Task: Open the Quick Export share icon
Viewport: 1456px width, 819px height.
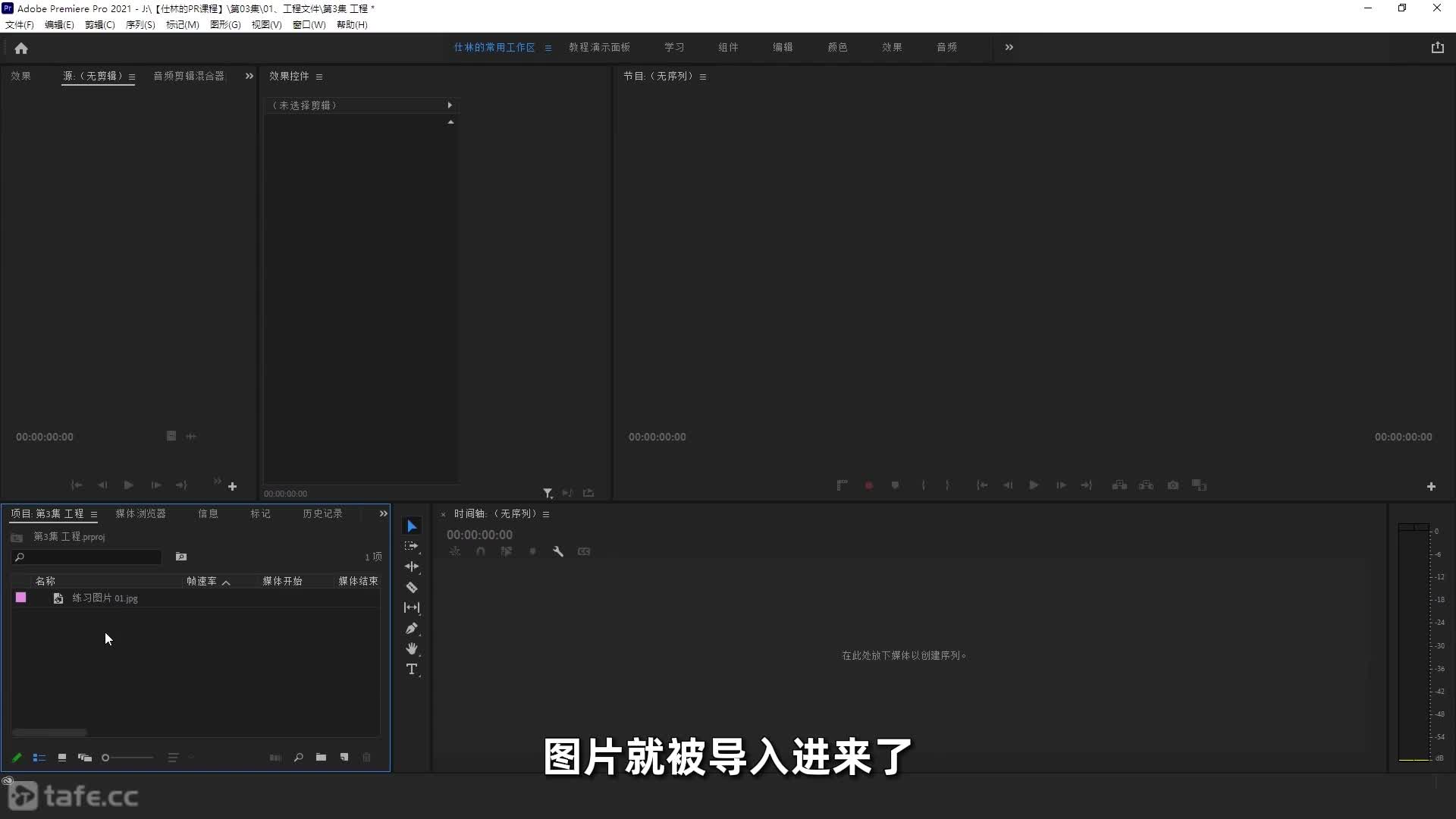Action: click(x=1437, y=47)
